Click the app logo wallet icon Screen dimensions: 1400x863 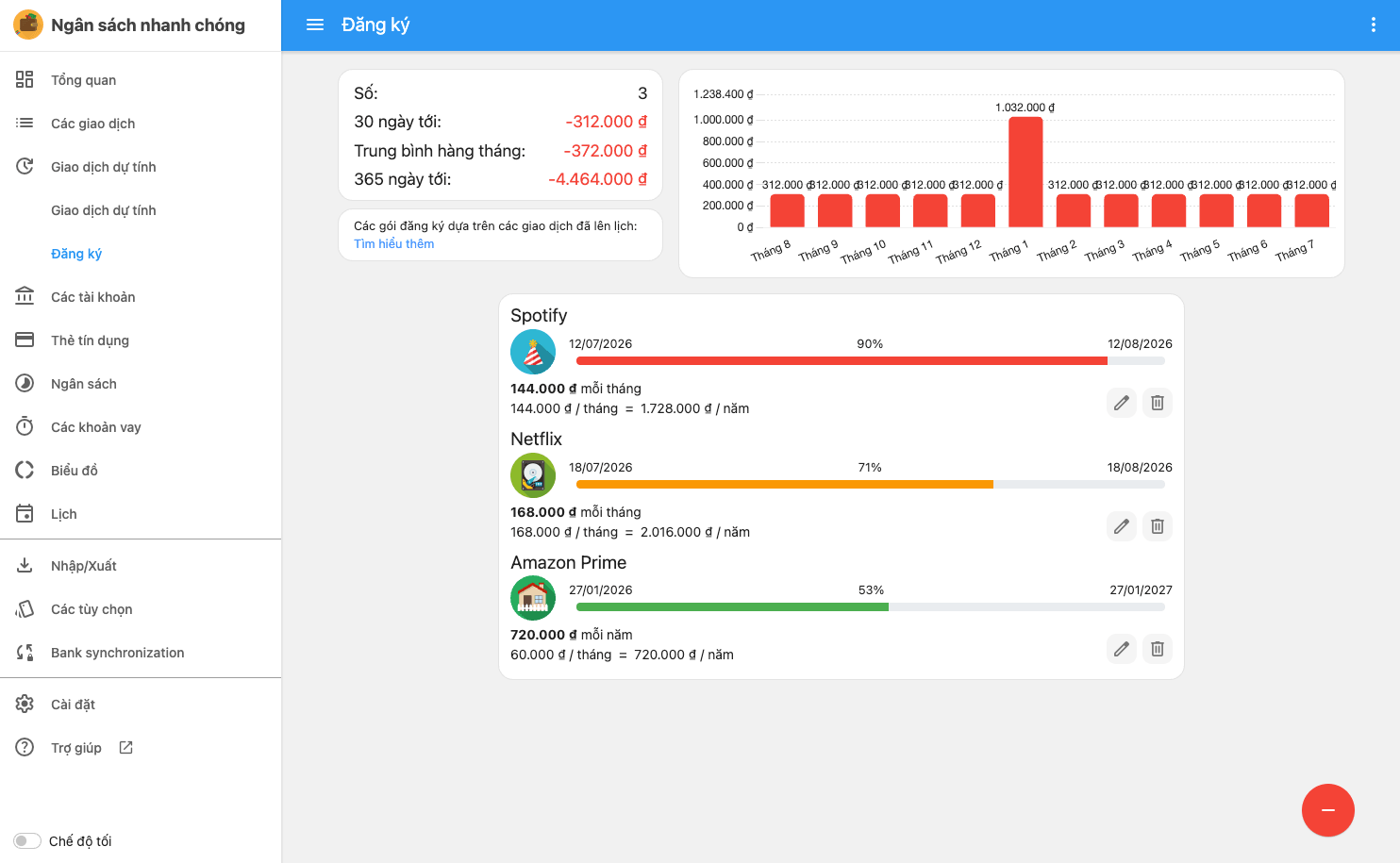28,25
